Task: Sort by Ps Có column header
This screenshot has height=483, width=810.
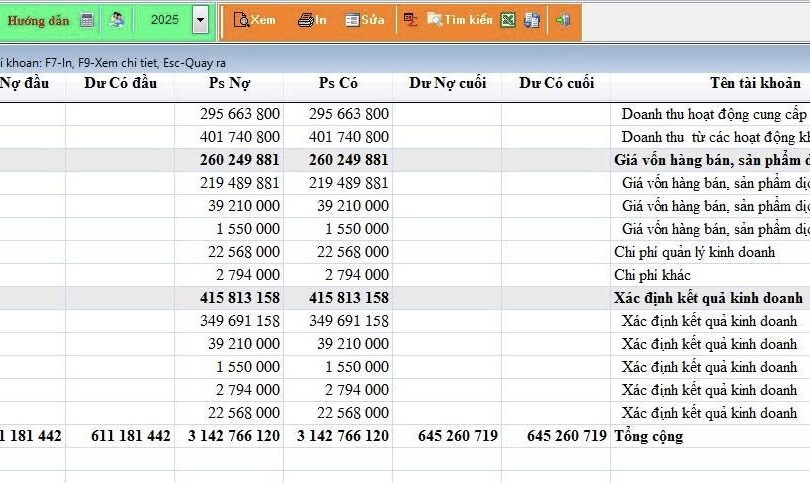Action: [x=338, y=83]
